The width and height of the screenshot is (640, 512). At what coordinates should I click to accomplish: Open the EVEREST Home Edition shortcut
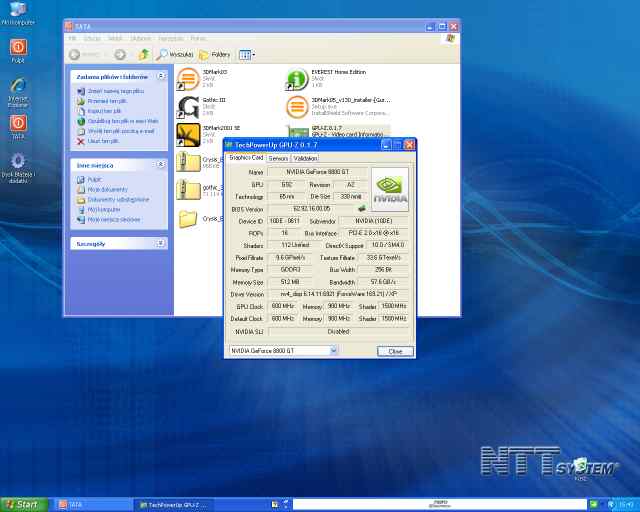(x=297, y=78)
